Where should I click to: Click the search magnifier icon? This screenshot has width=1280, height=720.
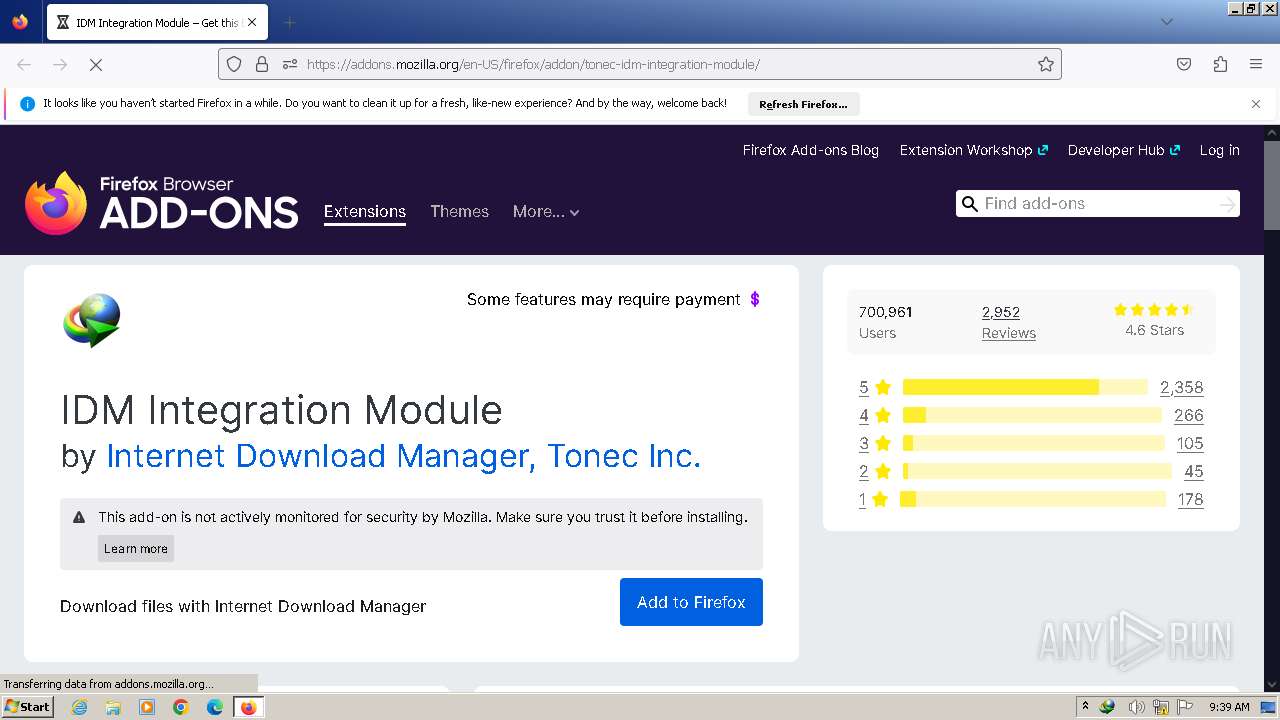[x=969, y=204]
